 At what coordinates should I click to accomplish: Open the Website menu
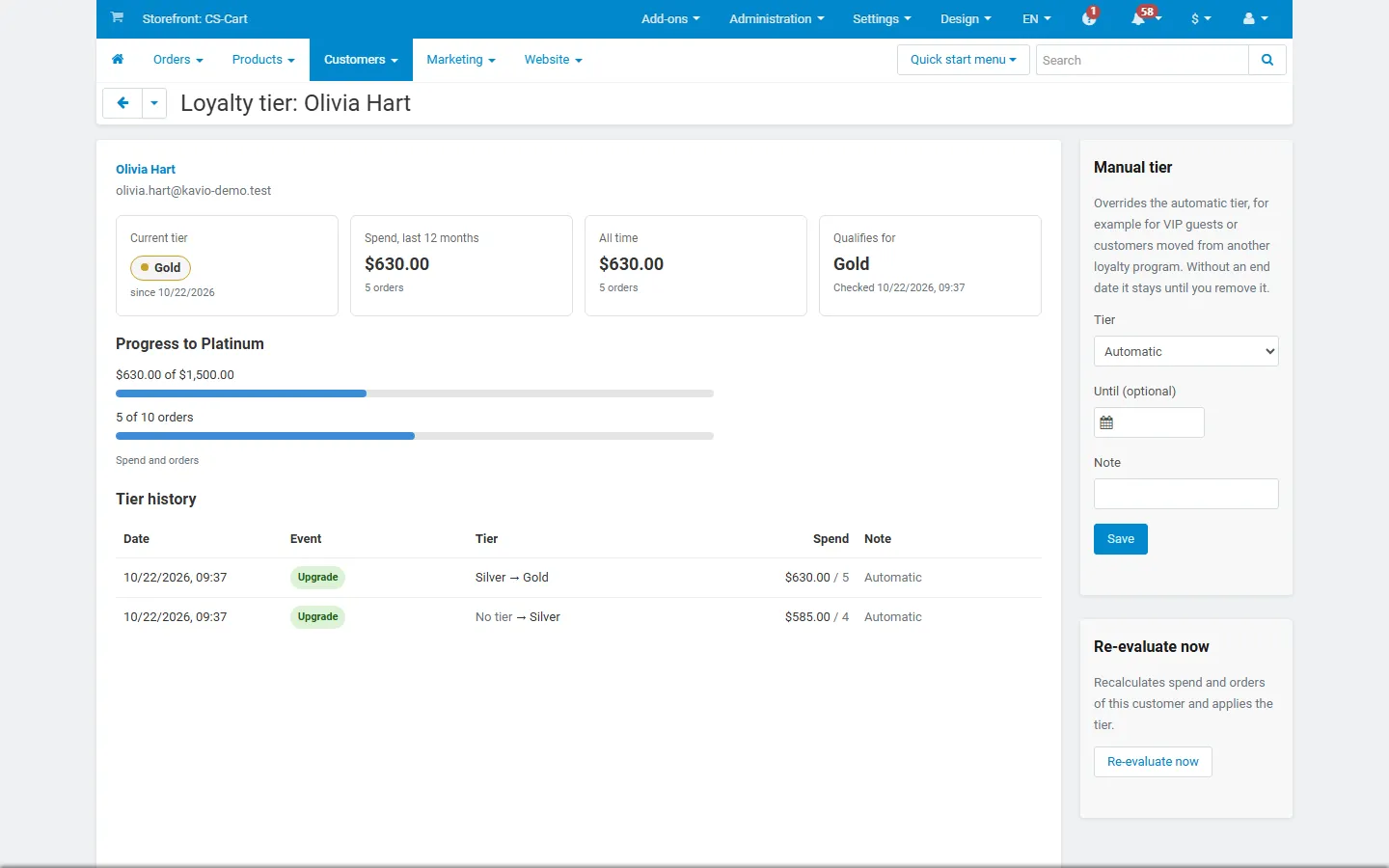pos(554,60)
